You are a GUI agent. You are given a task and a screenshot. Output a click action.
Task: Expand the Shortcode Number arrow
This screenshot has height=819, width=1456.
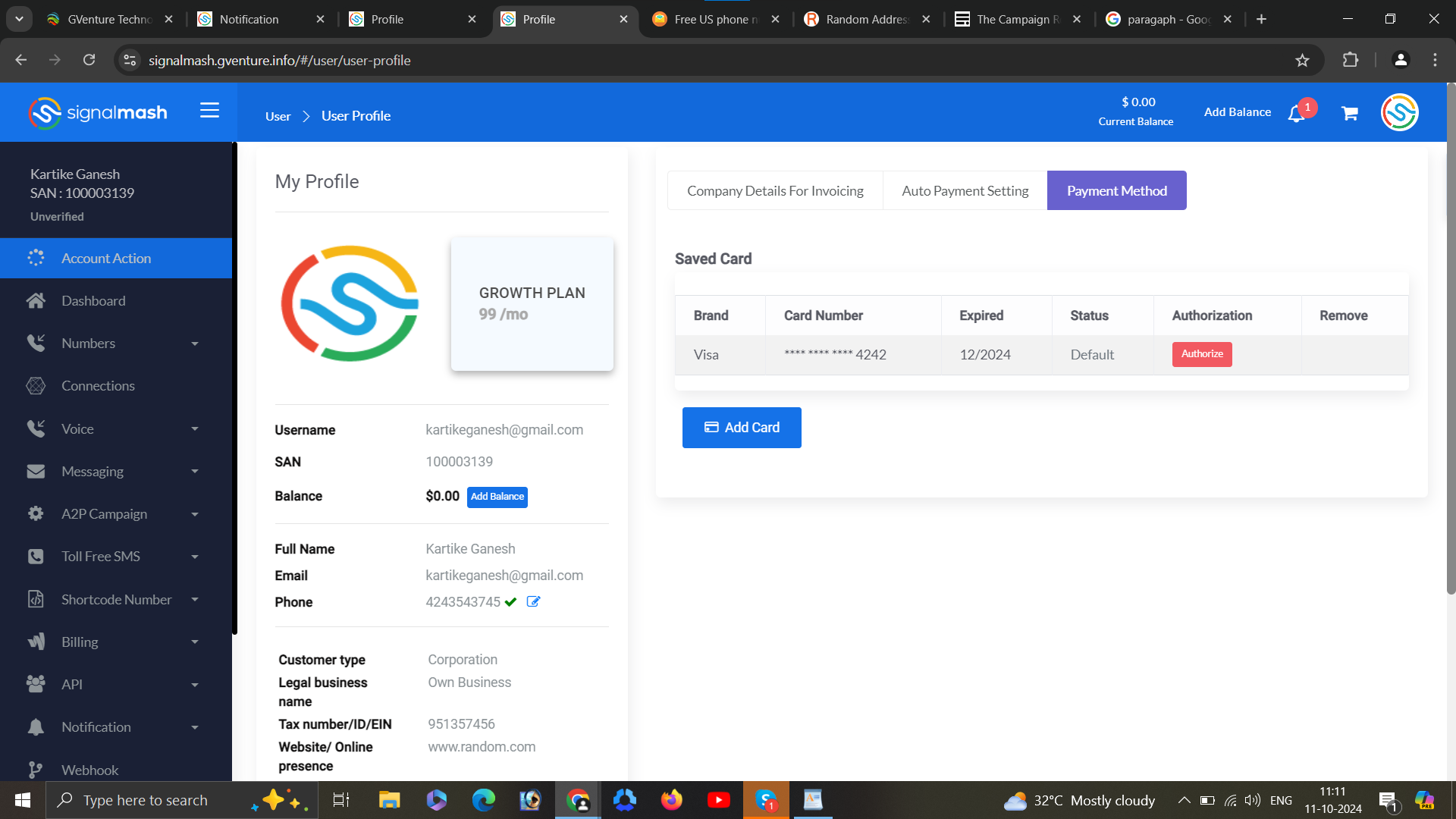195,600
